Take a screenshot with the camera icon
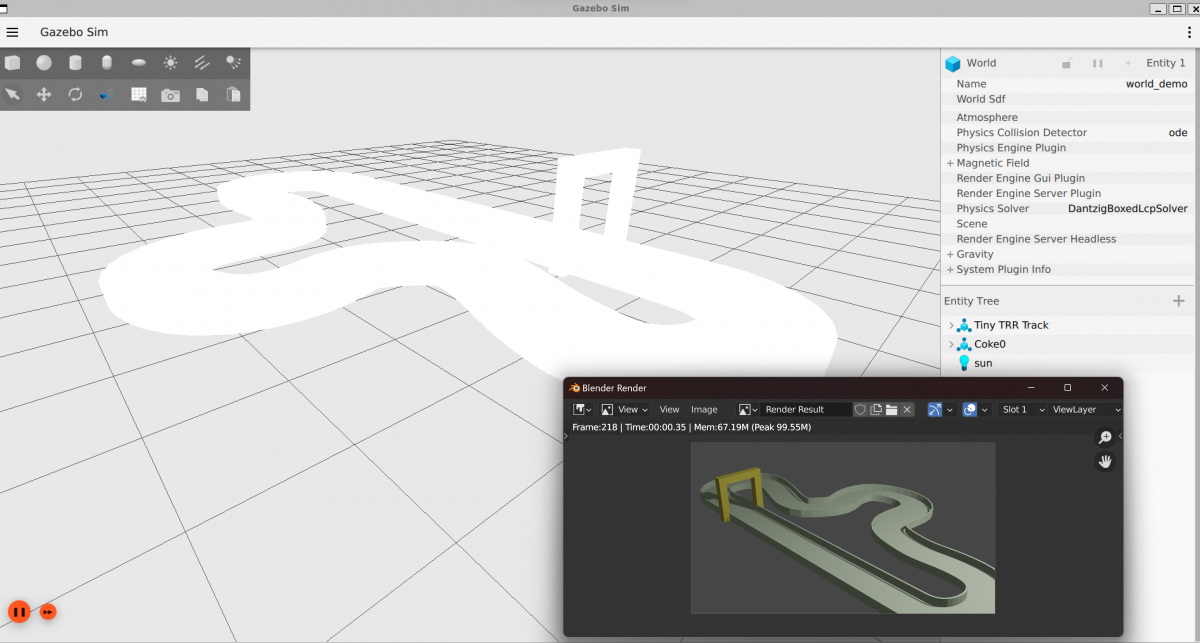 pyautogui.click(x=171, y=95)
